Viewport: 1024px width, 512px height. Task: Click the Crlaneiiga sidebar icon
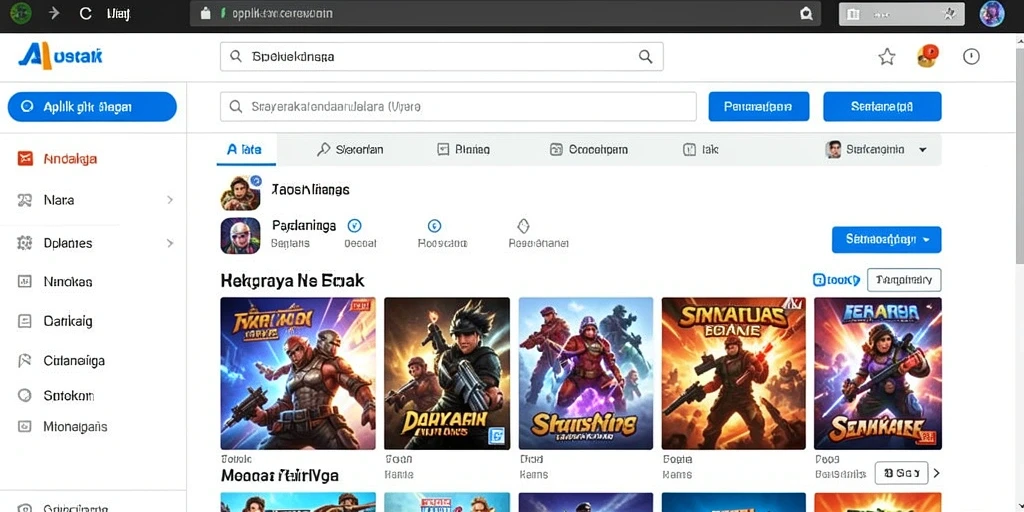25,360
